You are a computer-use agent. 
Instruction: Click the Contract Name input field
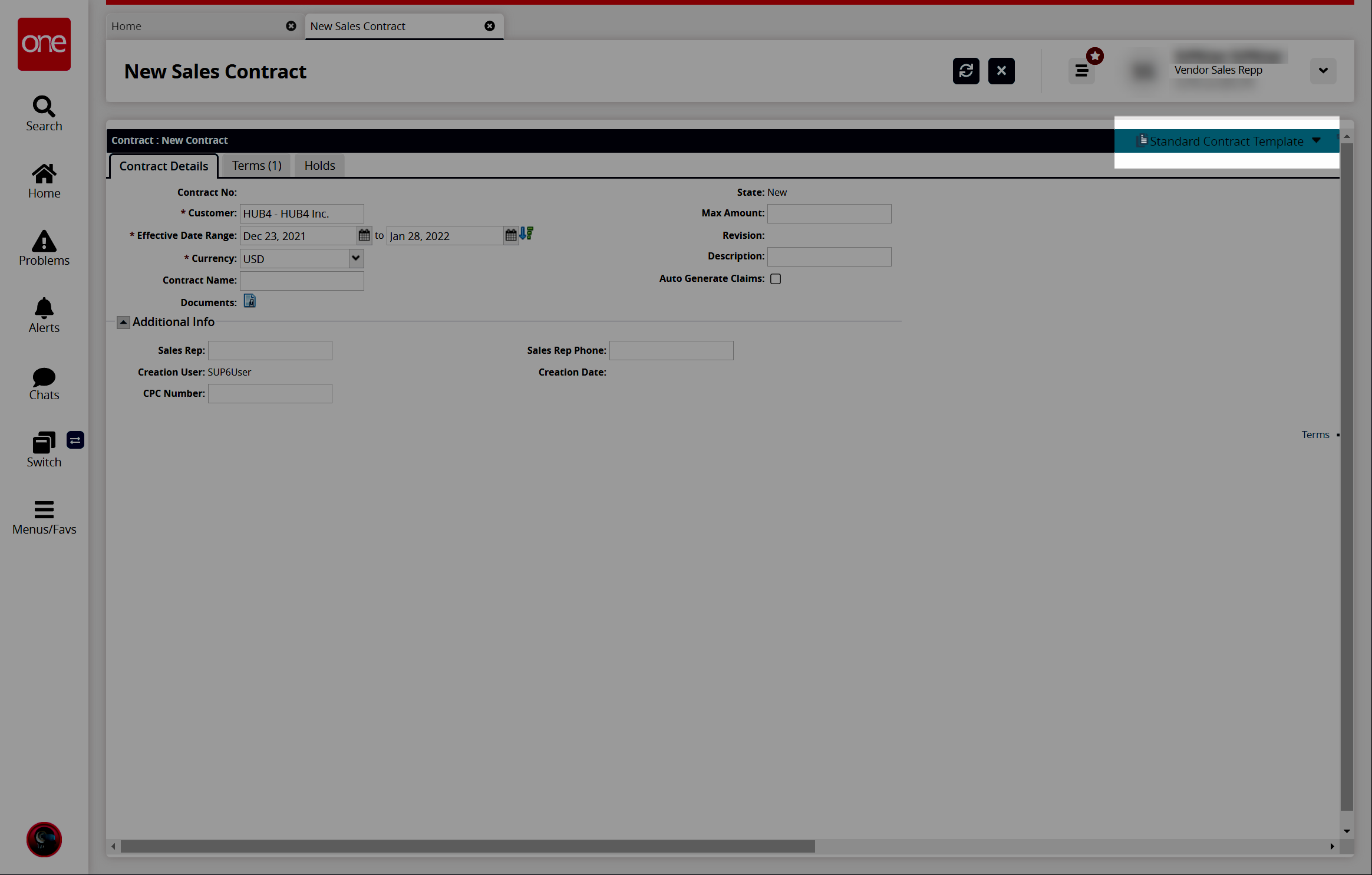[x=302, y=281]
